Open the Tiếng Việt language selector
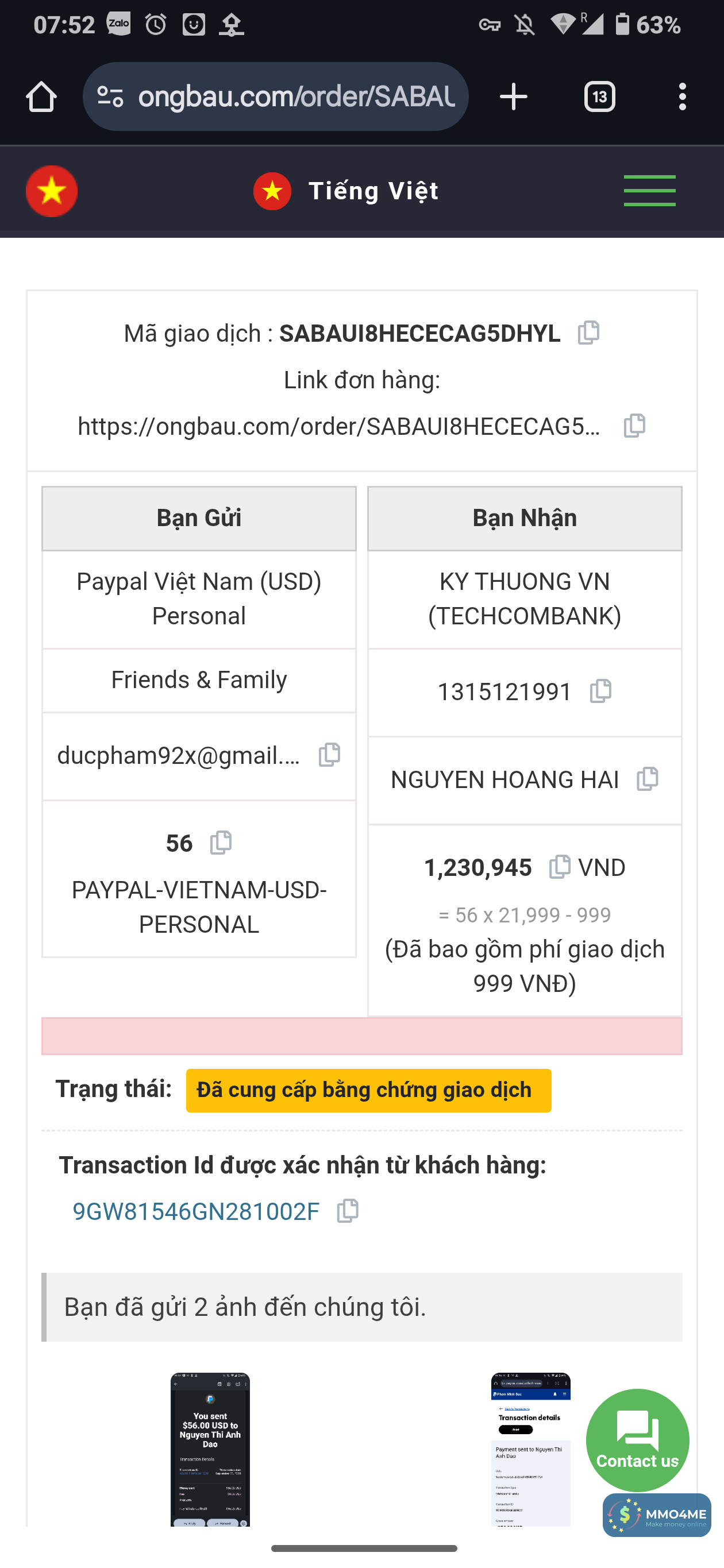Screen dimensions: 724x1568 pos(346,191)
